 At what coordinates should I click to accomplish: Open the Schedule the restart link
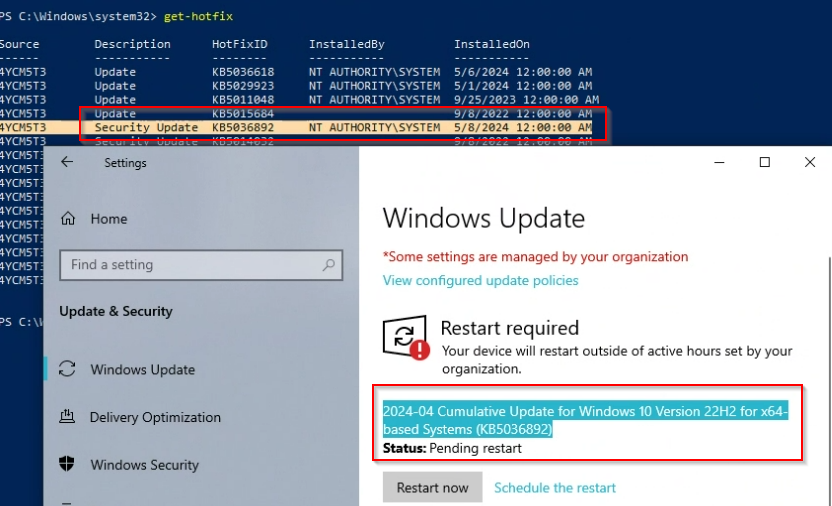pyautogui.click(x=555, y=487)
